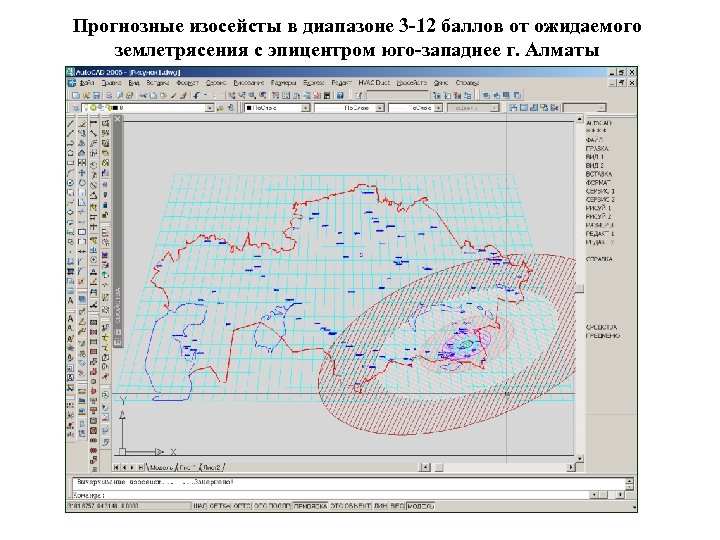Image resolution: width=720 pixels, height=540 pixels.
Task: Click ФОРМАТ in the side screen menu
Action: tap(598, 182)
